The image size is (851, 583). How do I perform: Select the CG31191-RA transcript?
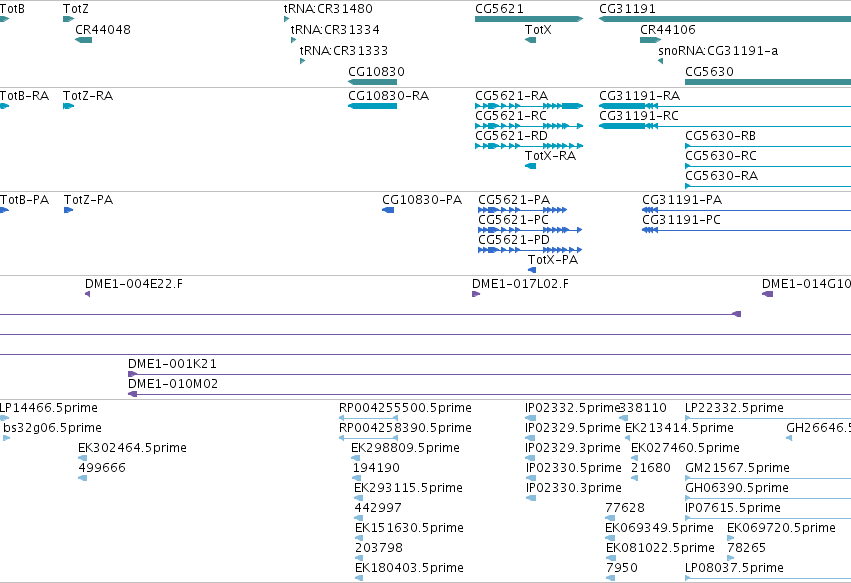tap(725, 106)
